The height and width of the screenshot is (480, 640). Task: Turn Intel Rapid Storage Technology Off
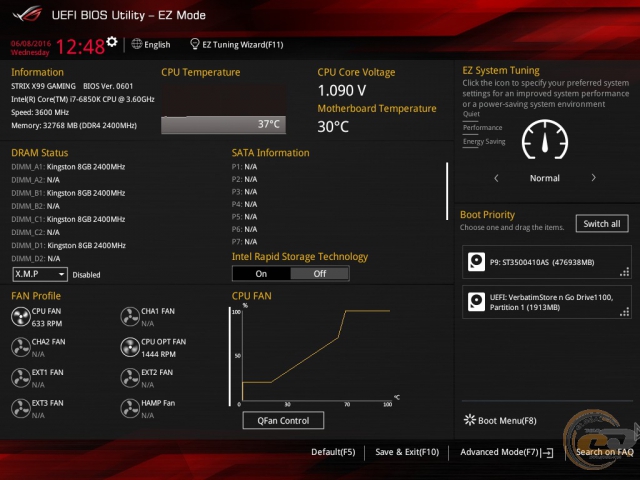[320, 273]
